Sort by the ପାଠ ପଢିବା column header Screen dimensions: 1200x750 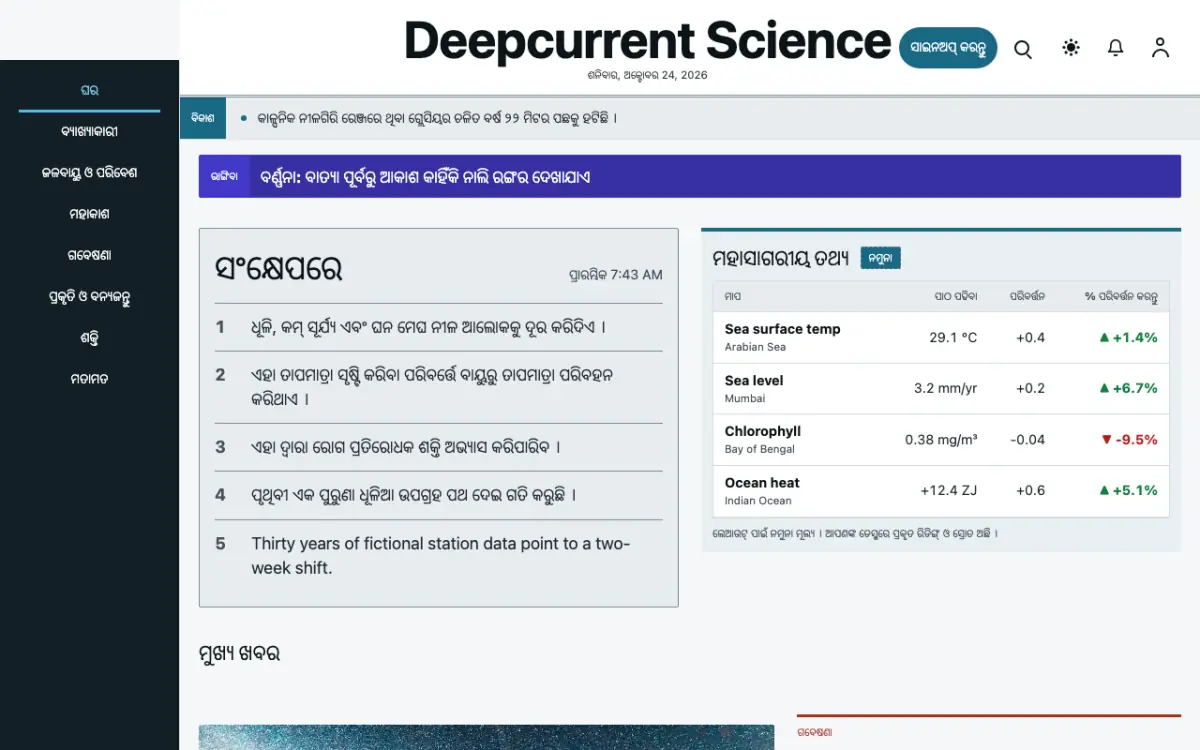tap(955, 296)
